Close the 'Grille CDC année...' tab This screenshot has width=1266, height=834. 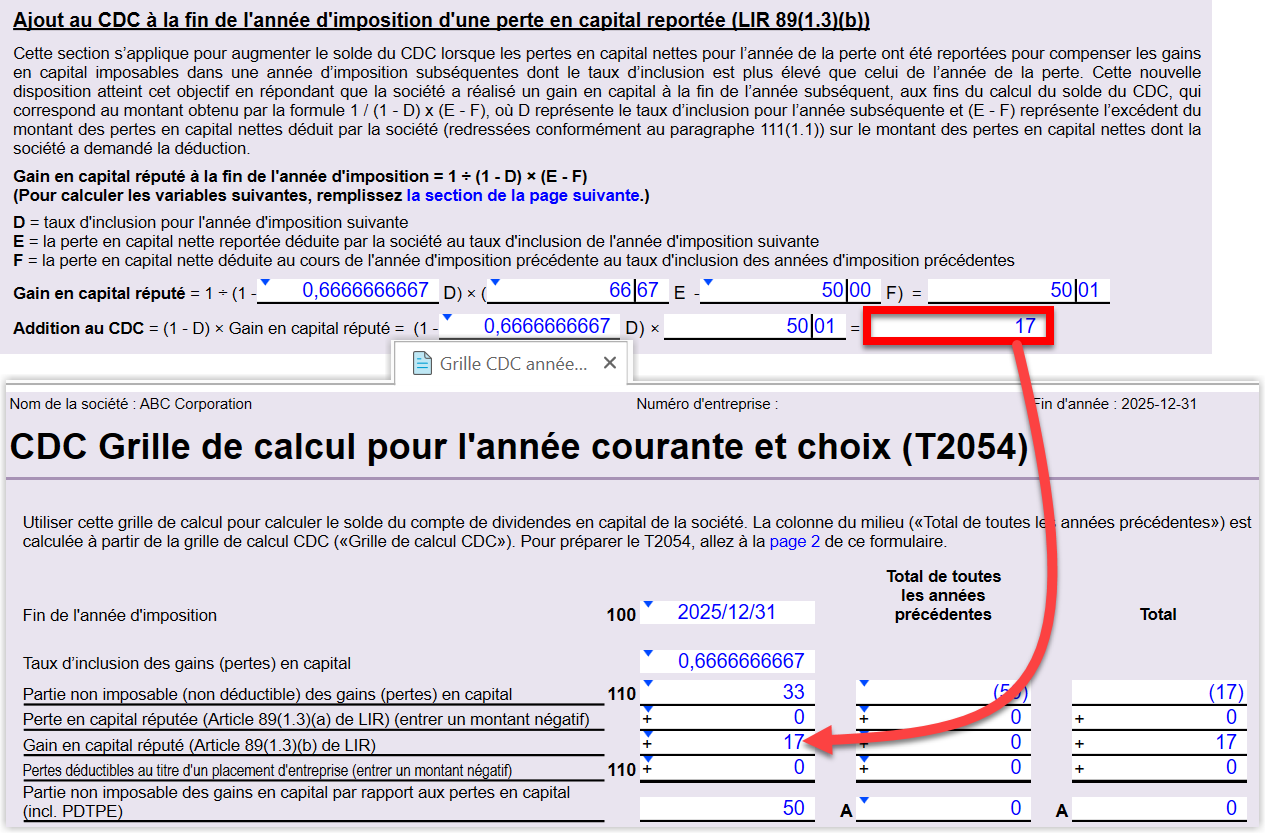(x=610, y=362)
